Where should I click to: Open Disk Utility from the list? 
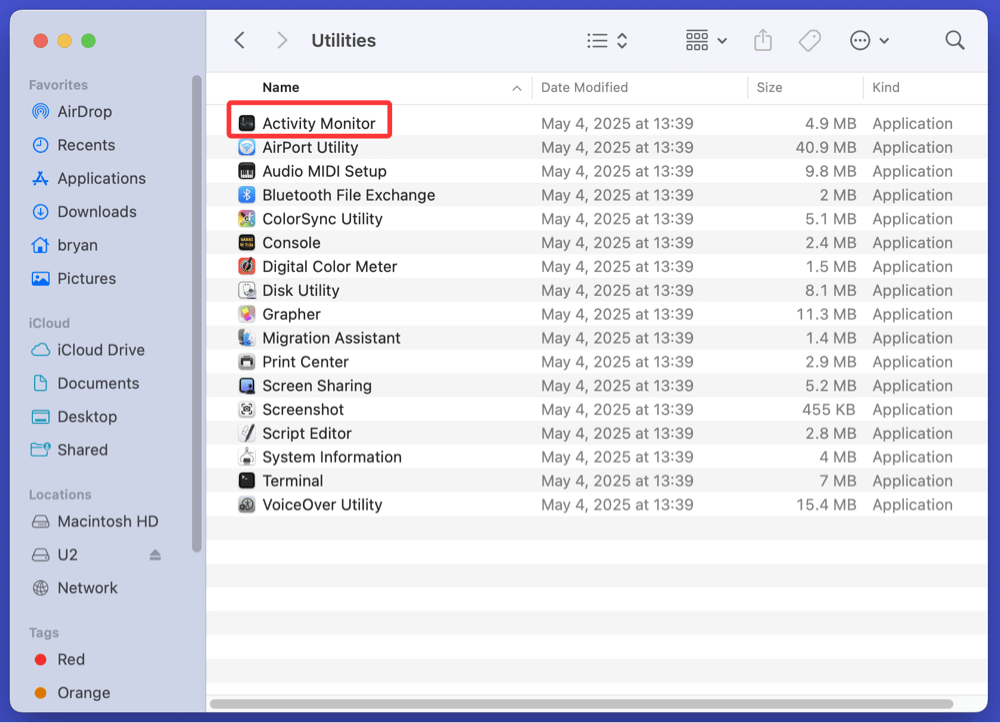click(302, 290)
